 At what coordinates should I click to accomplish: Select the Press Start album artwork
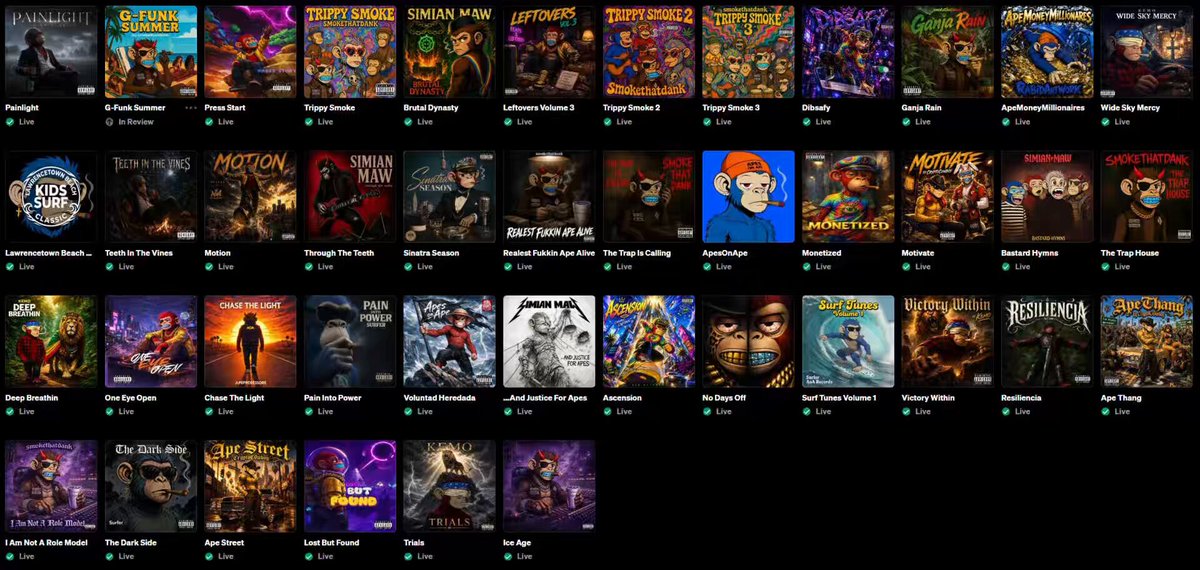click(x=250, y=52)
